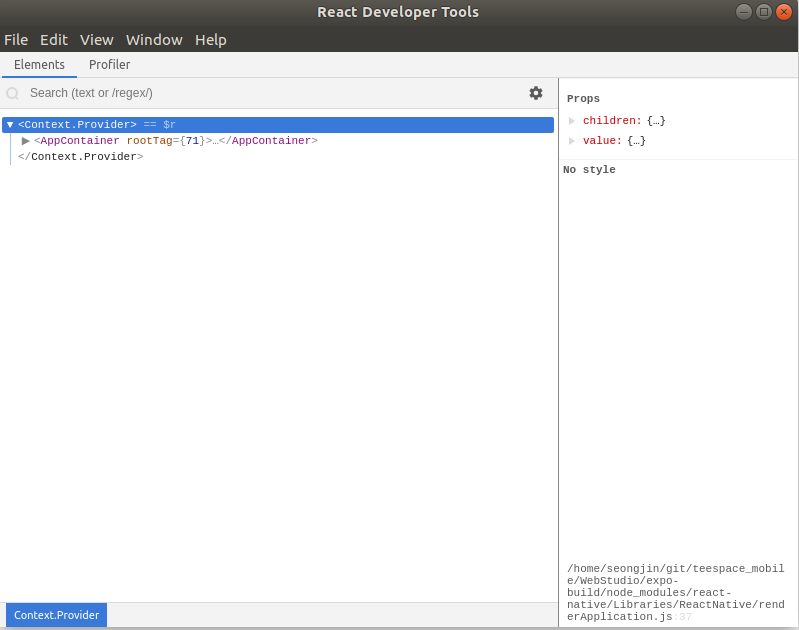Collapse the Context.Provider tree node
799x630 pixels.
[x=10, y=124]
